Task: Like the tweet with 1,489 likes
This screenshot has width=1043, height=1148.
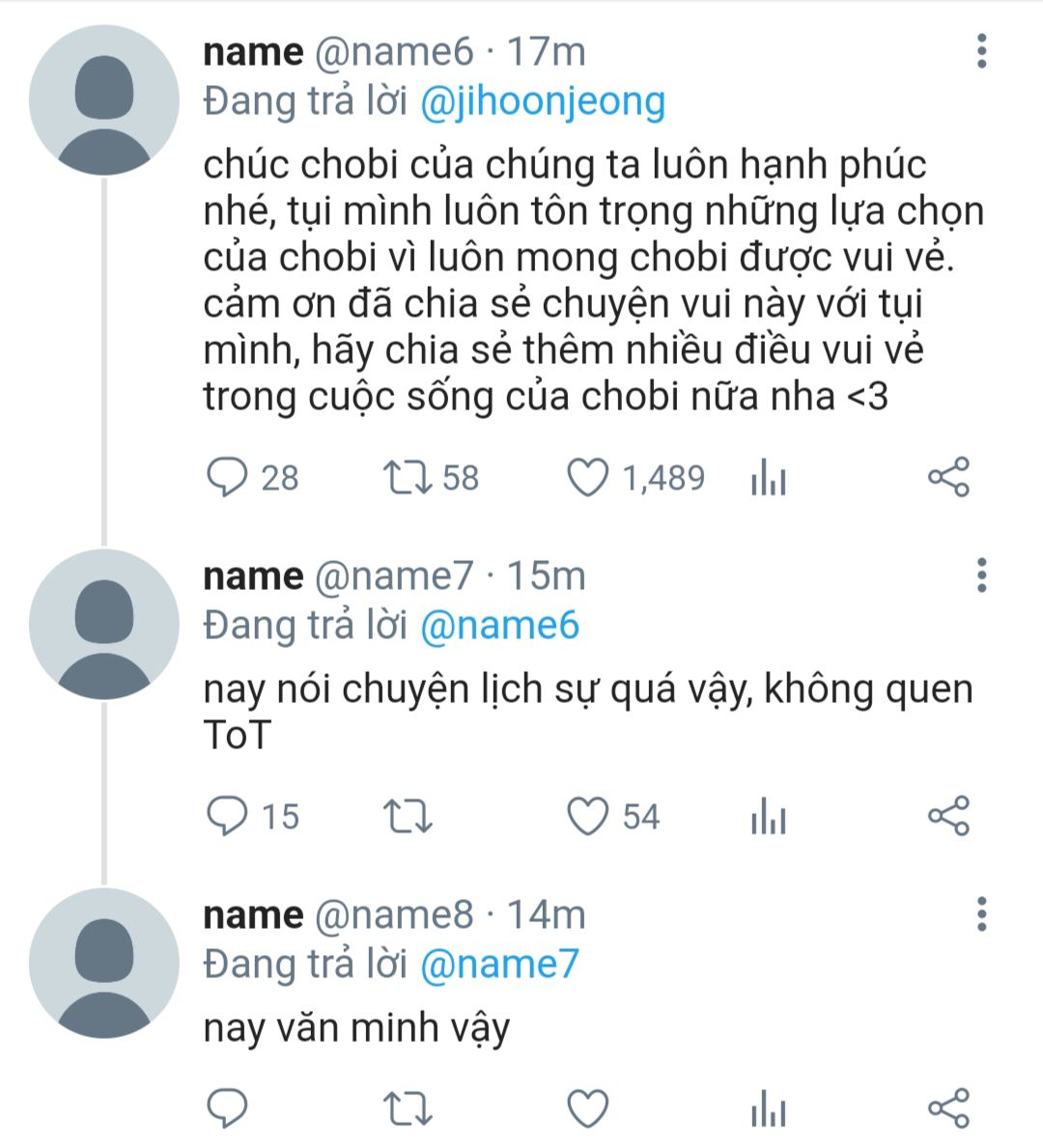Action: click(587, 477)
